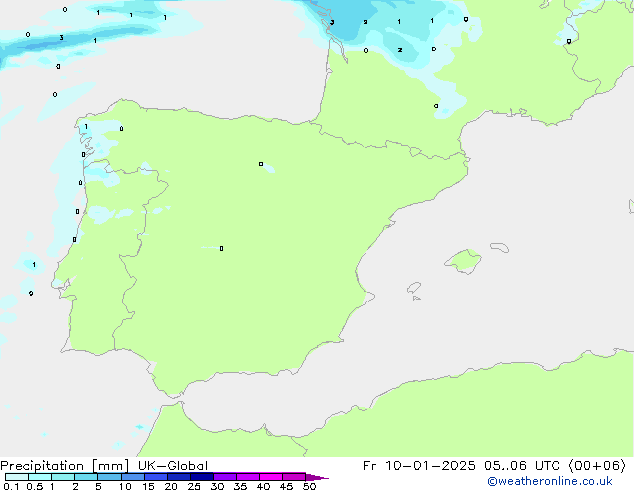634x490 pixels.
Task: Pick the 15–20 mm blue legend box
Action: (155, 477)
